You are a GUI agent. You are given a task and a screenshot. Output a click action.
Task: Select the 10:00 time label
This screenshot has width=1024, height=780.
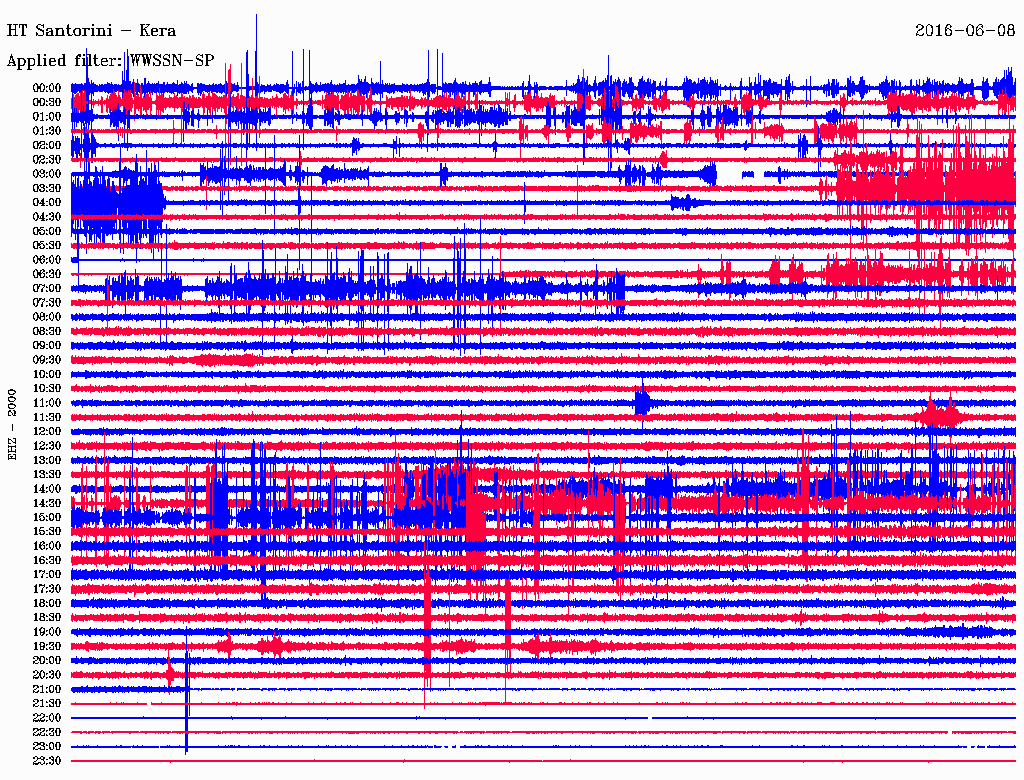click(47, 374)
